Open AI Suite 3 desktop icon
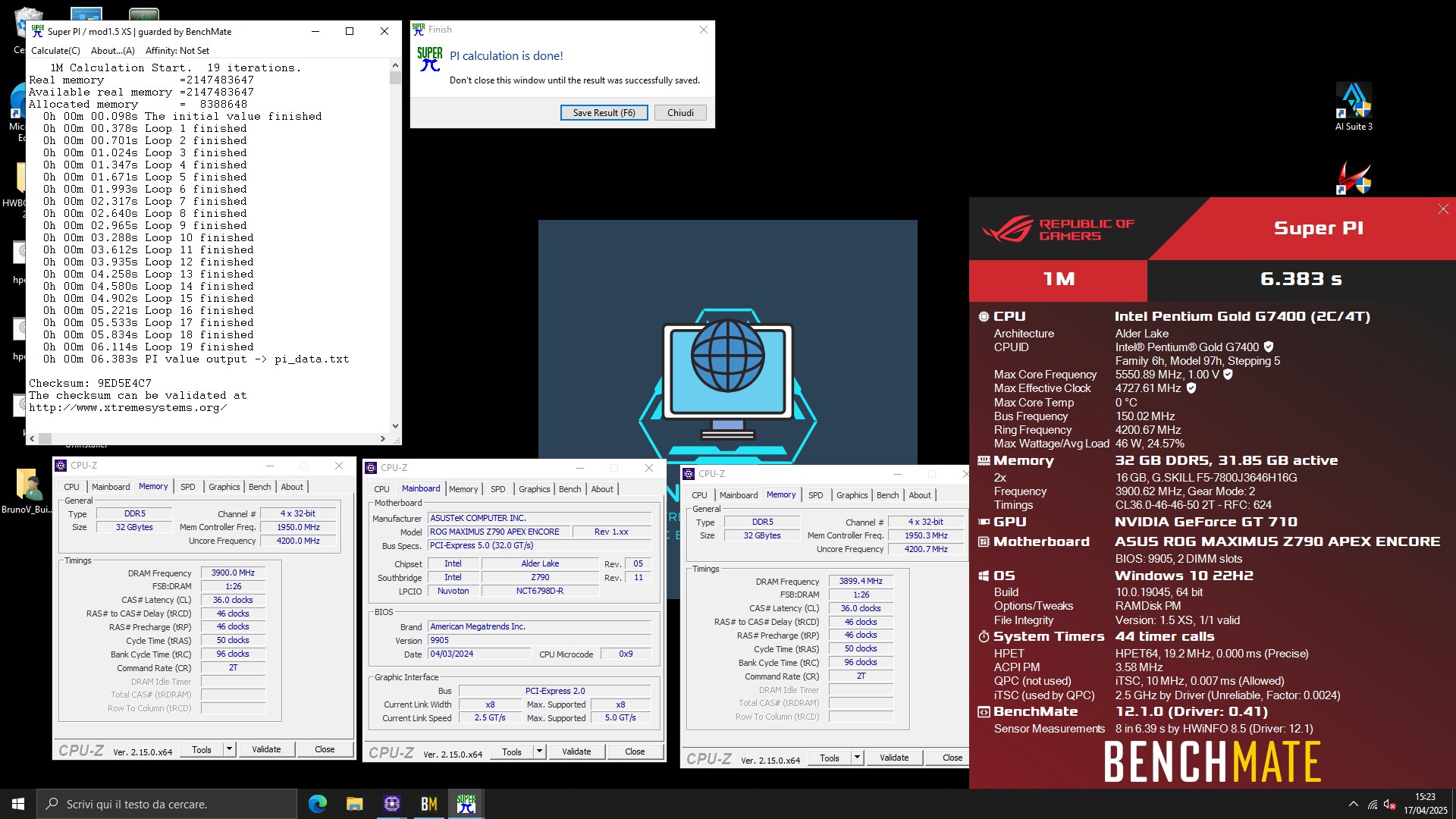 pos(1354,106)
